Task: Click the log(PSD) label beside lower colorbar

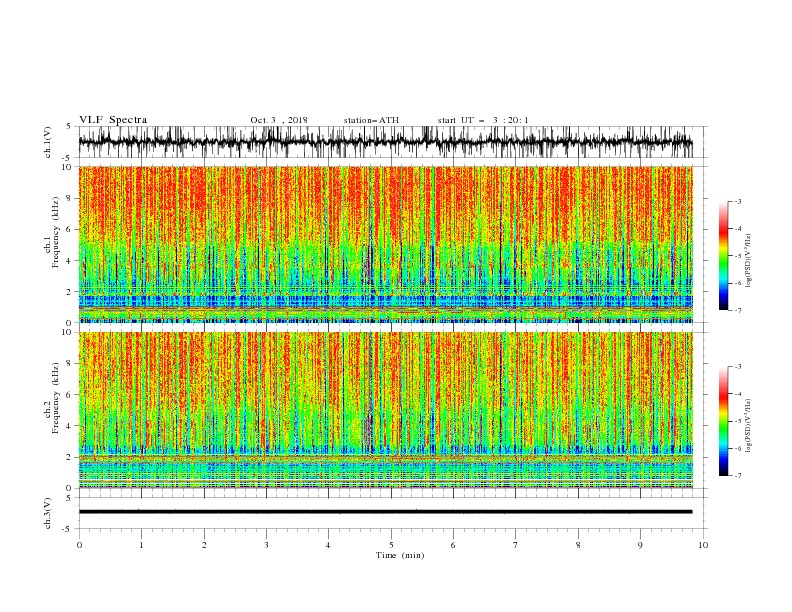Action: click(748, 425)
